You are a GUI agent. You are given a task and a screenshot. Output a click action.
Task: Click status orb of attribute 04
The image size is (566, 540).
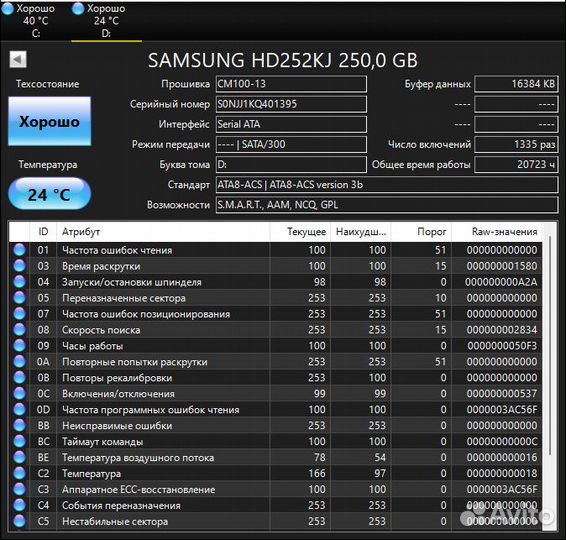point(19,282)
